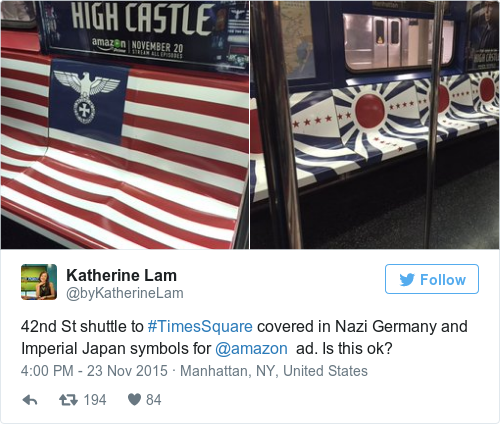This screenshot has height=424, width=500.
Task: Click the @byKatherineLam handle
Action: coord(125,293)
